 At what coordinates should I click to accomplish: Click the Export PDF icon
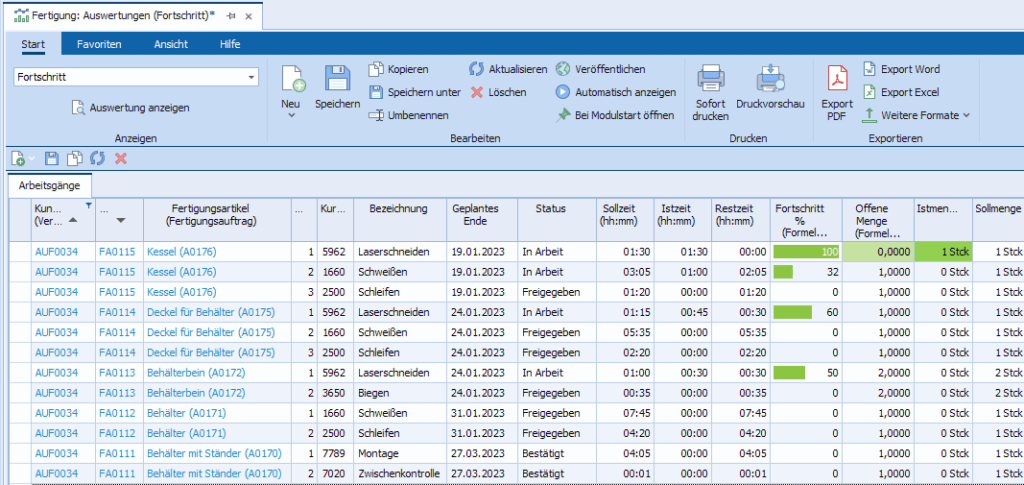837,78
